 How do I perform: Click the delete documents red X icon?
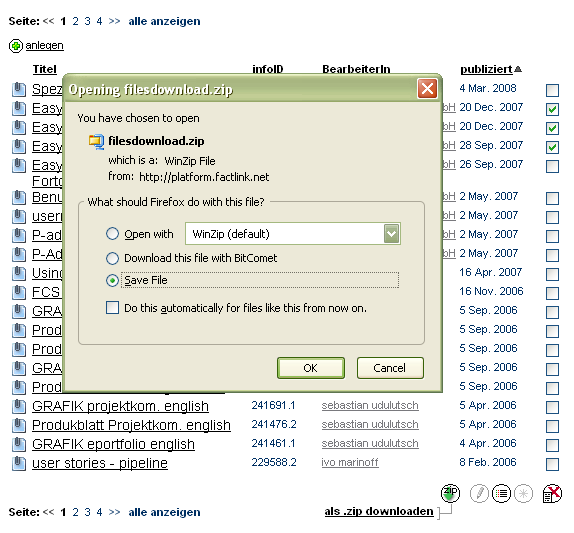[552, 493]
